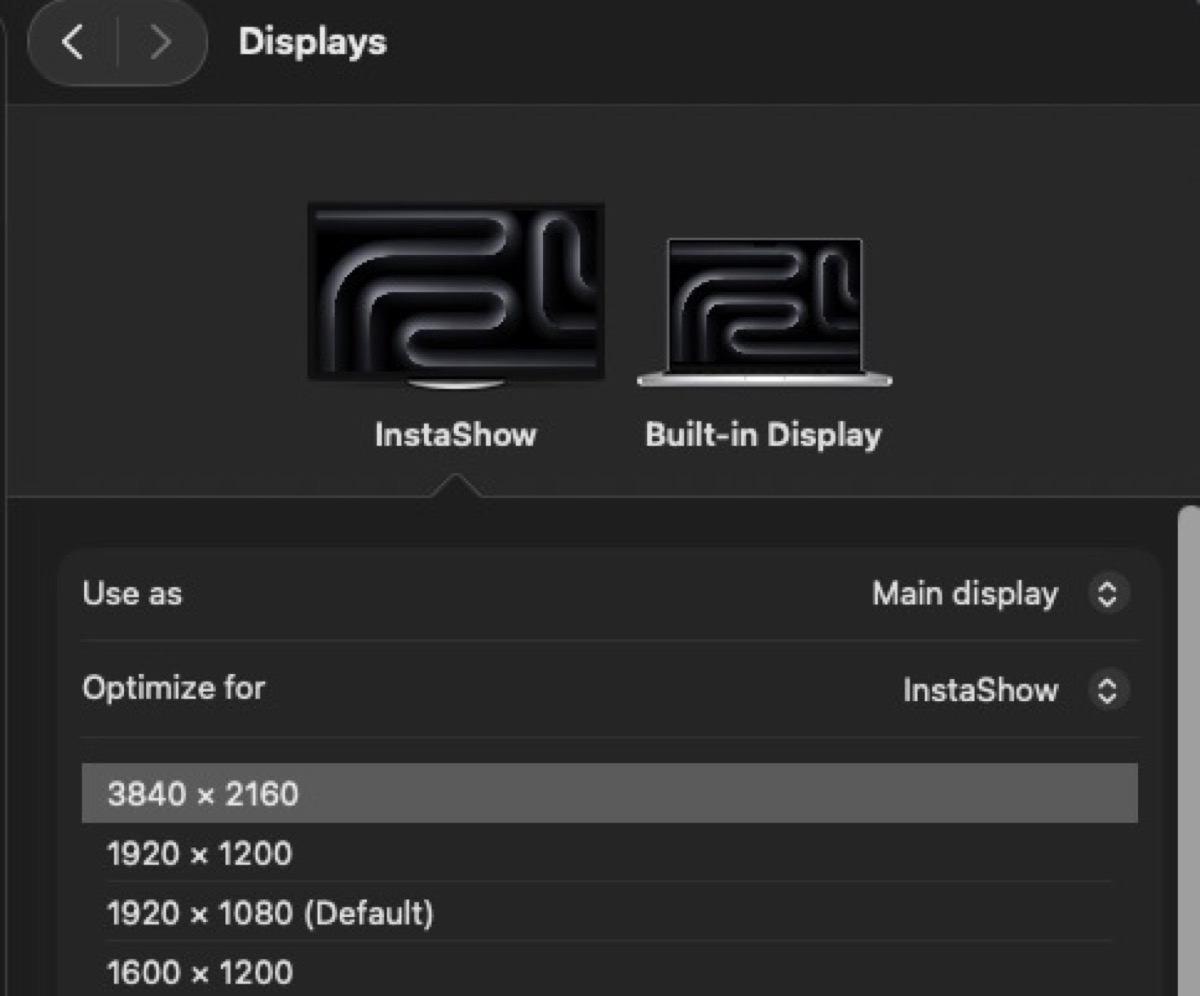The width and height of the screenshot is (1200, 996).
Task: Click the "Use as" row label
Action: 132,594
